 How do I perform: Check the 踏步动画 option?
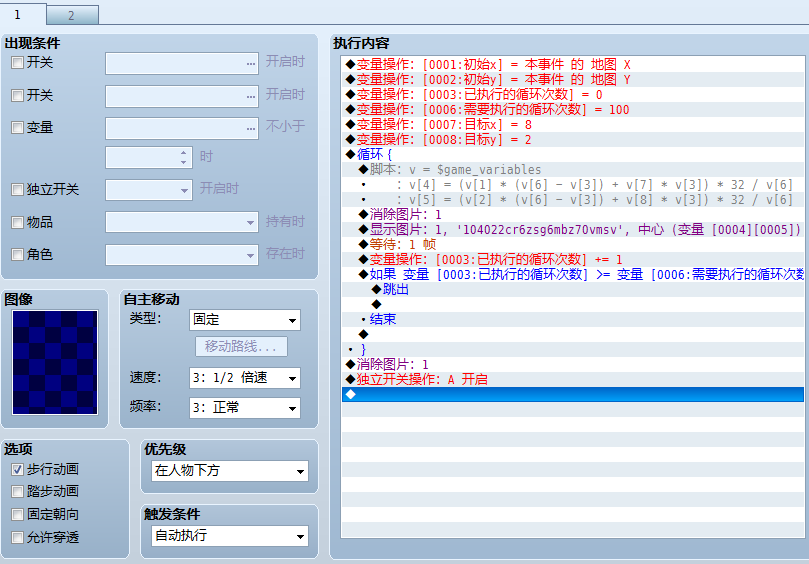18,491
